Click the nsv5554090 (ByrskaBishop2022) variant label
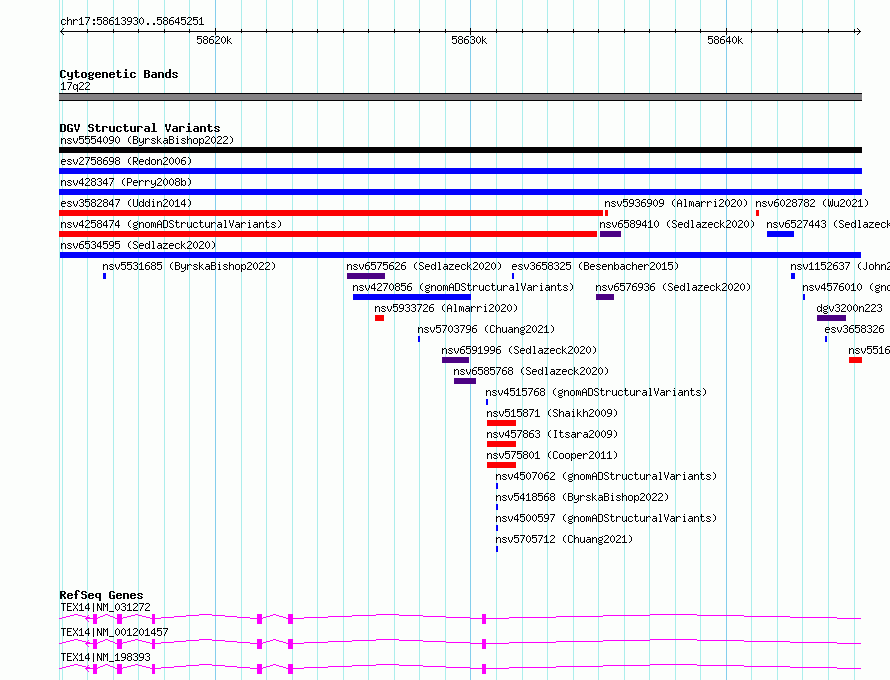 (x=147, y=140)
